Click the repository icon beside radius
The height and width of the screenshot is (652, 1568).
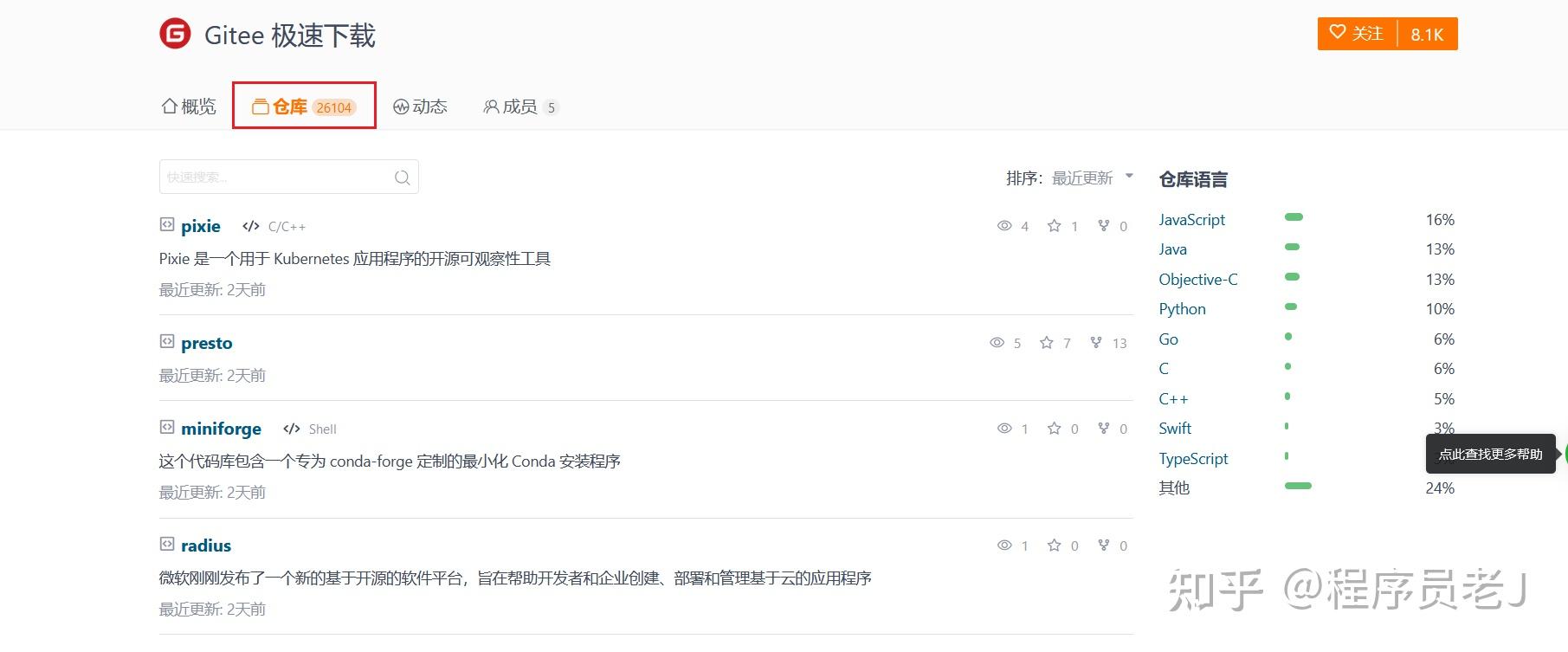pos(165,544)
